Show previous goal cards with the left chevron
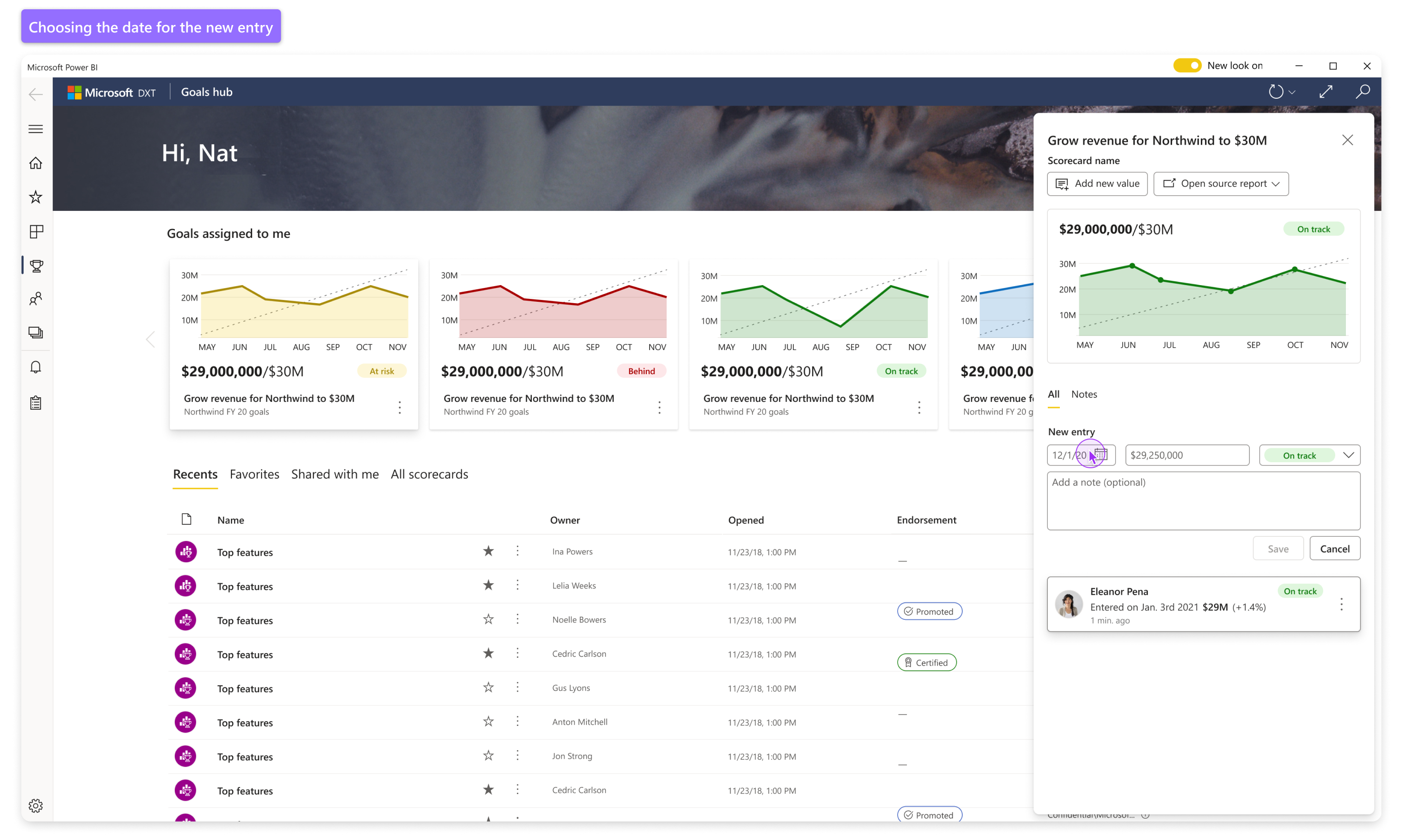Image resolution: width=1402 pixels, height=840 pixels. click(x=151, y=340)
